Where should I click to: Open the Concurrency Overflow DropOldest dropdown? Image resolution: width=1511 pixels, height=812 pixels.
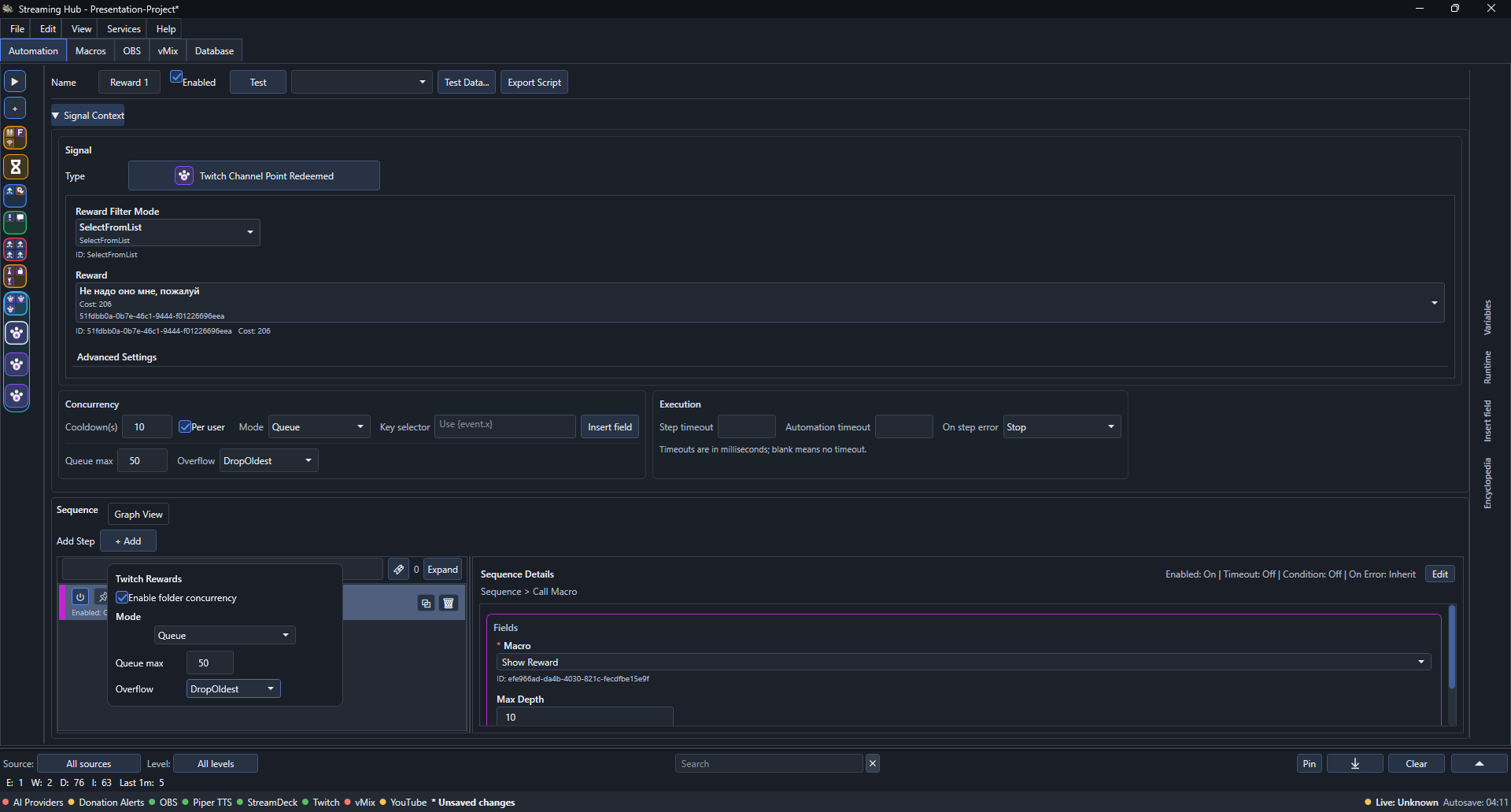pyautogui.click(x=268, y=460)
